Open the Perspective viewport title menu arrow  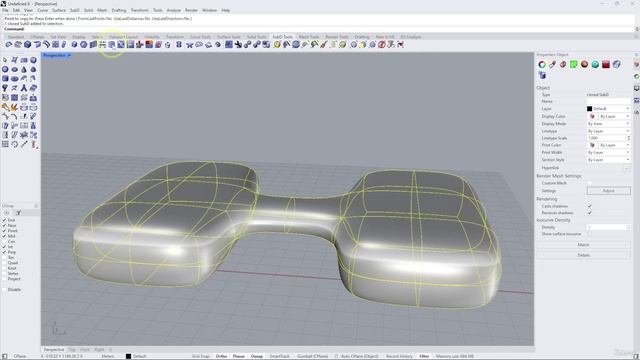click(69, 55)
